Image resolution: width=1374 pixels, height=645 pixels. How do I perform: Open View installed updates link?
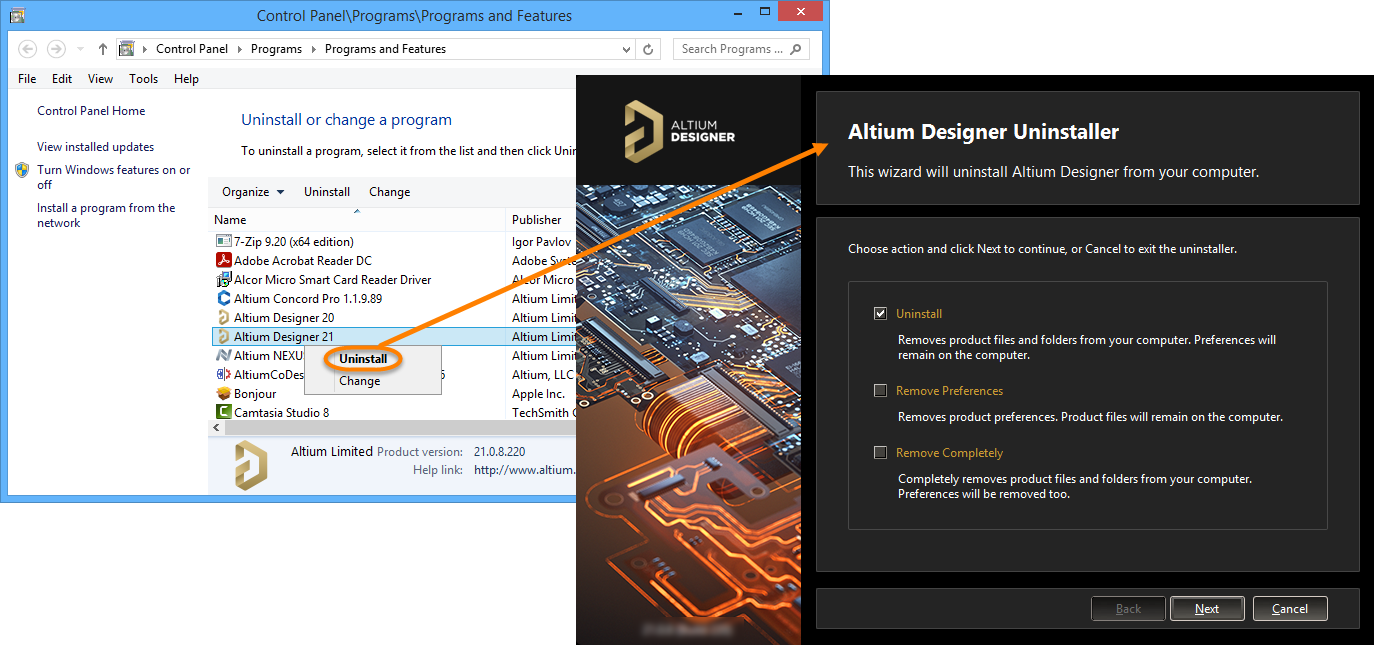95,147
